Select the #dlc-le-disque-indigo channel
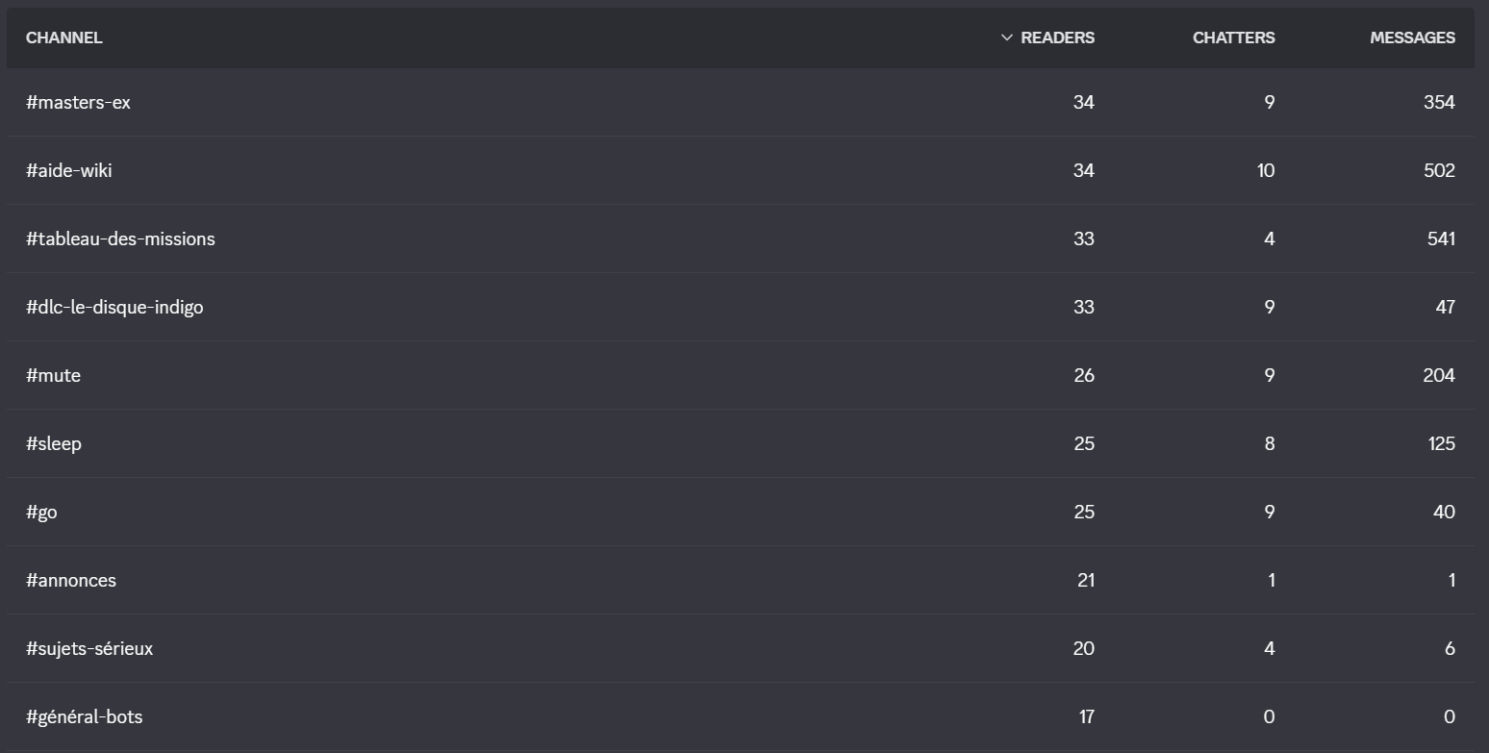This screenshot has width=1489, height=753. pos(740,307)
